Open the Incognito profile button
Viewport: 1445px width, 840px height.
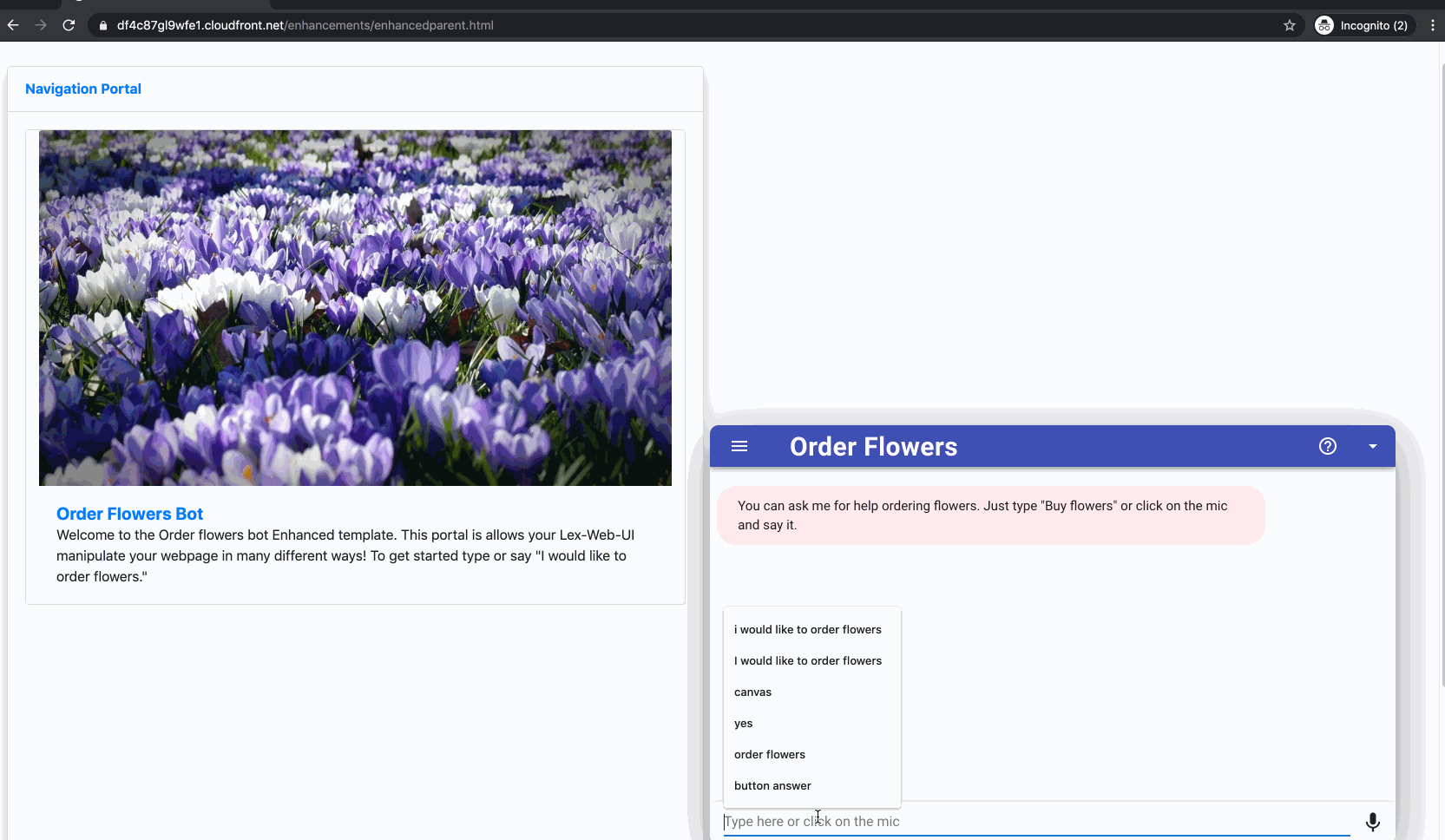[1364, 25]
